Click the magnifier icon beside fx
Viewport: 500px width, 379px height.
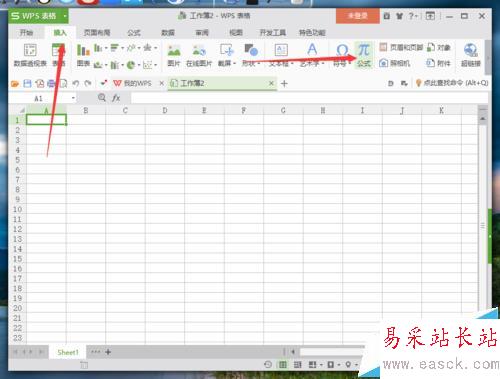tap(102, 98)
